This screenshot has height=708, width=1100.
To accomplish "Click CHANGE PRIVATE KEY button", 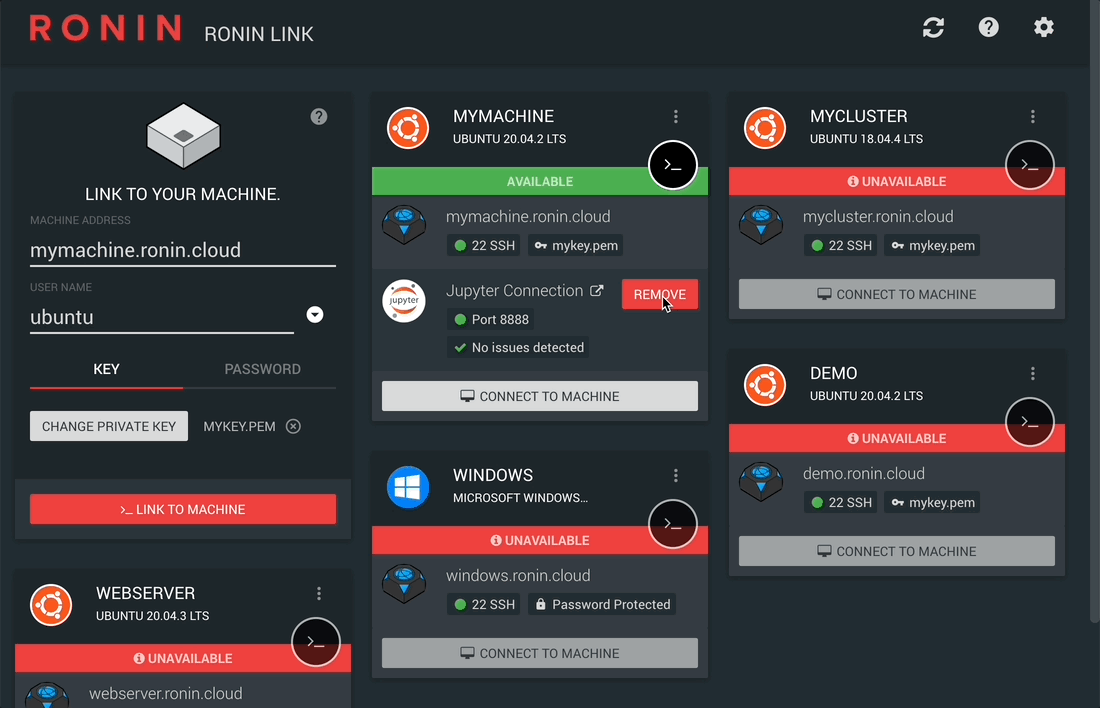I will pos(109,427).
